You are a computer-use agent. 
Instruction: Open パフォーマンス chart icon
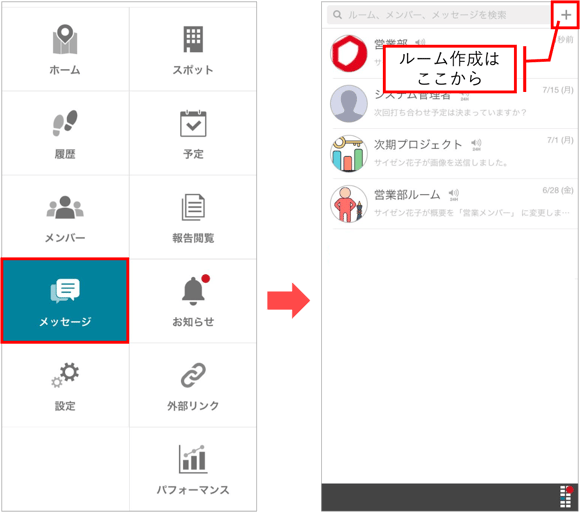click(x=193, y=459)
